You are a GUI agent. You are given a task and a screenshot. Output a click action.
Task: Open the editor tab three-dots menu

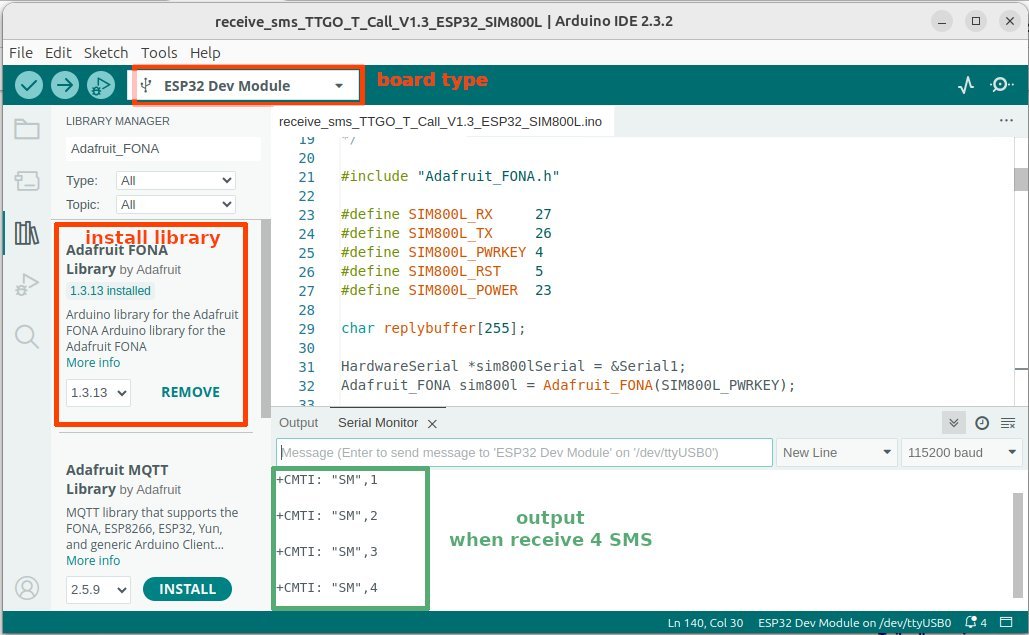pyautogui.click(x=1006, y=121)
